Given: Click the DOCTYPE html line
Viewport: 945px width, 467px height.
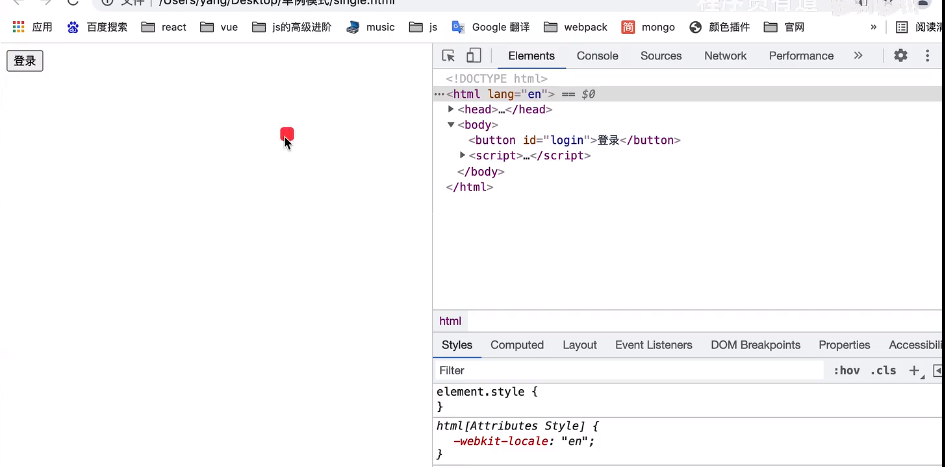Looking at the screenshot, I should click(497, 78).
